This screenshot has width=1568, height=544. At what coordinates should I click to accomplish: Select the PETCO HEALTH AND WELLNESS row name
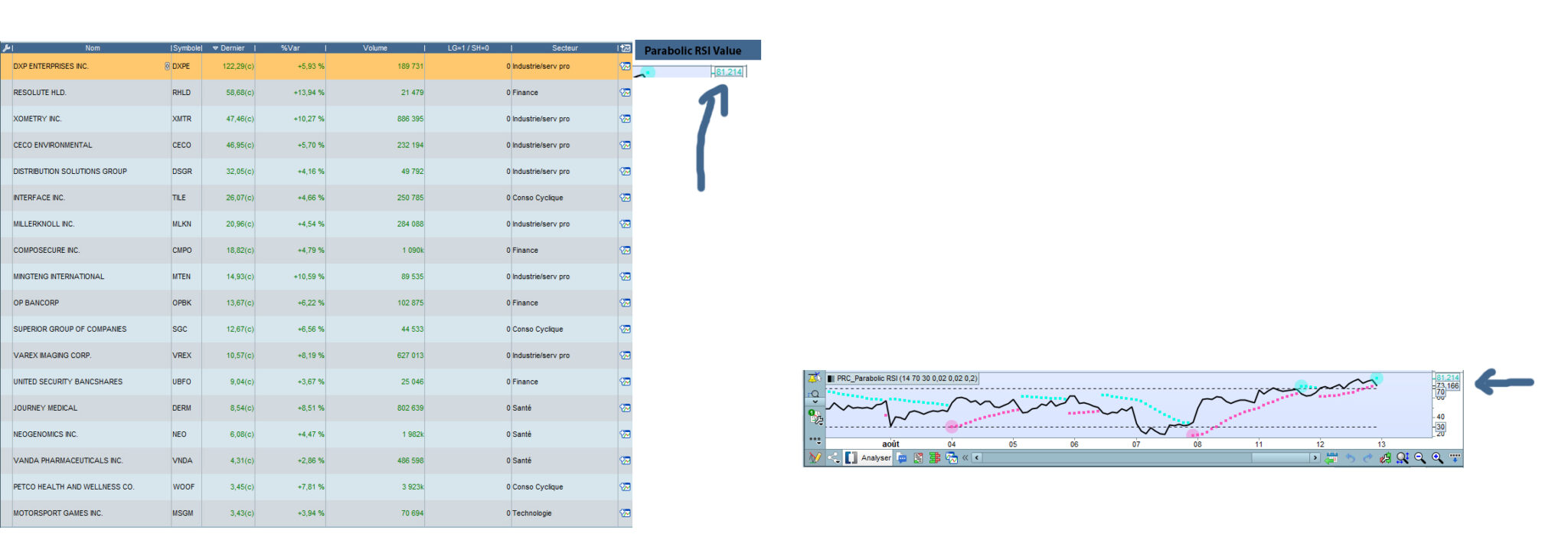click(x=73, y=487)
